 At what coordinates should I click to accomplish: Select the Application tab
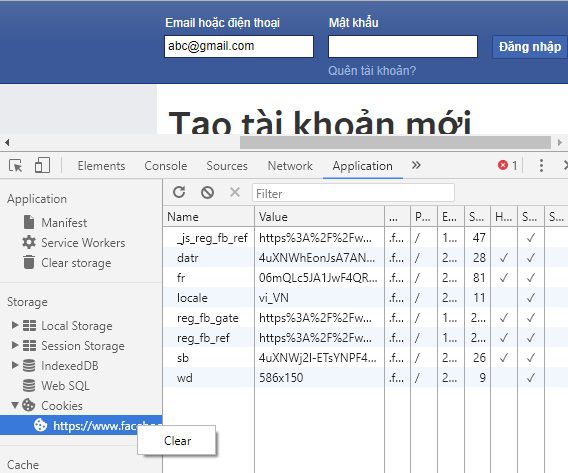pyautogui.click(x=363, y=166)
